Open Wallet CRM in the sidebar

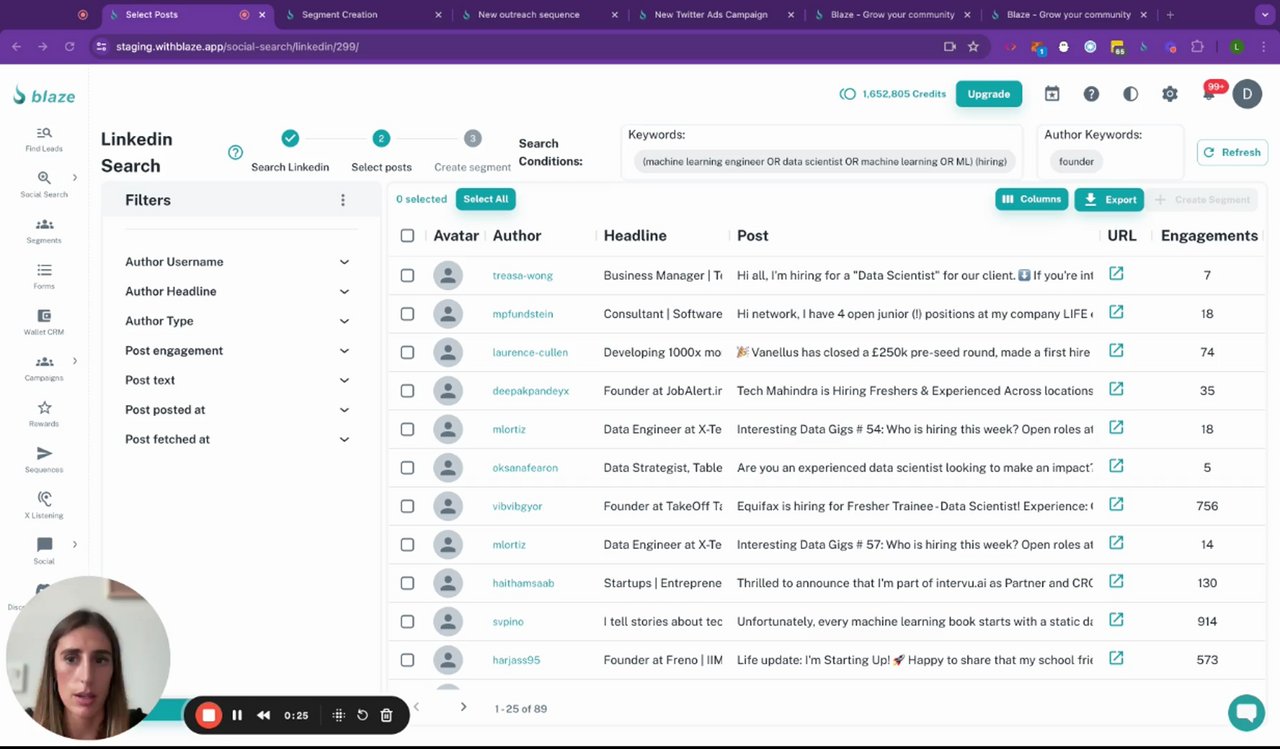[44, 322]
